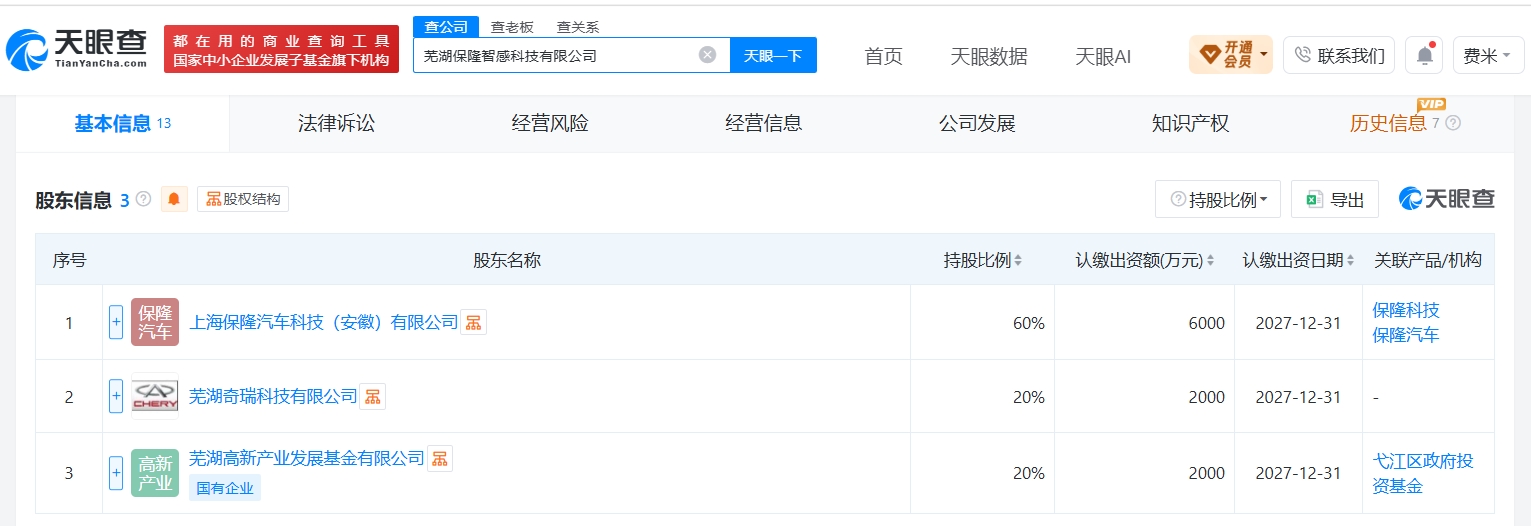Click the help icon next to 历史信息
Screen dimensions: 1531x526
coord(1453,123)
